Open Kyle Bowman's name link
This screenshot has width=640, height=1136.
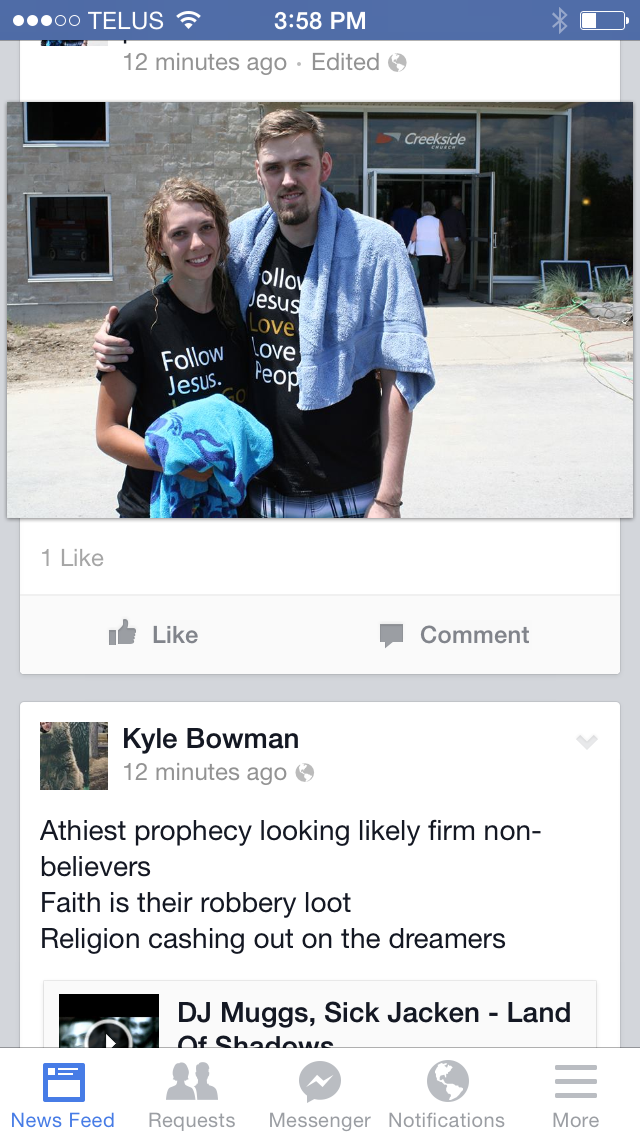(211, 739)
